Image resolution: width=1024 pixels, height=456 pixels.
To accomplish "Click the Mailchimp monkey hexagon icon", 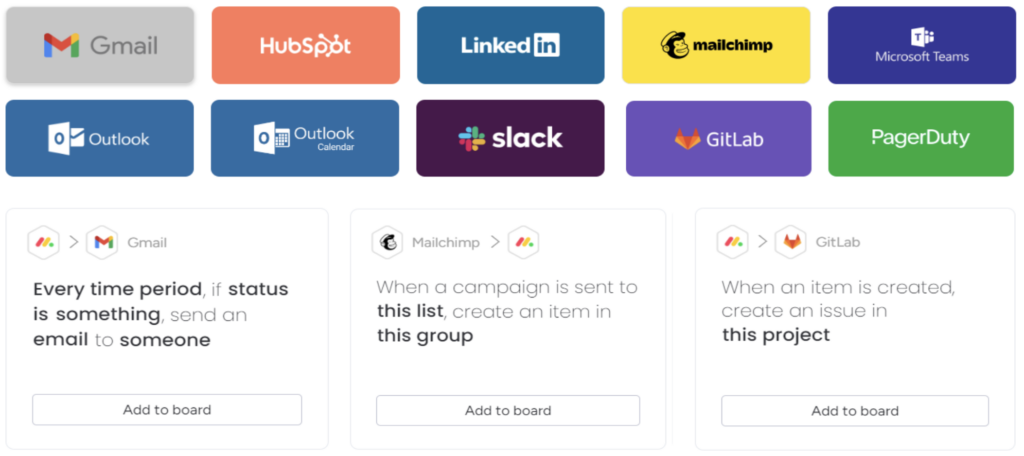I will 388,242.
